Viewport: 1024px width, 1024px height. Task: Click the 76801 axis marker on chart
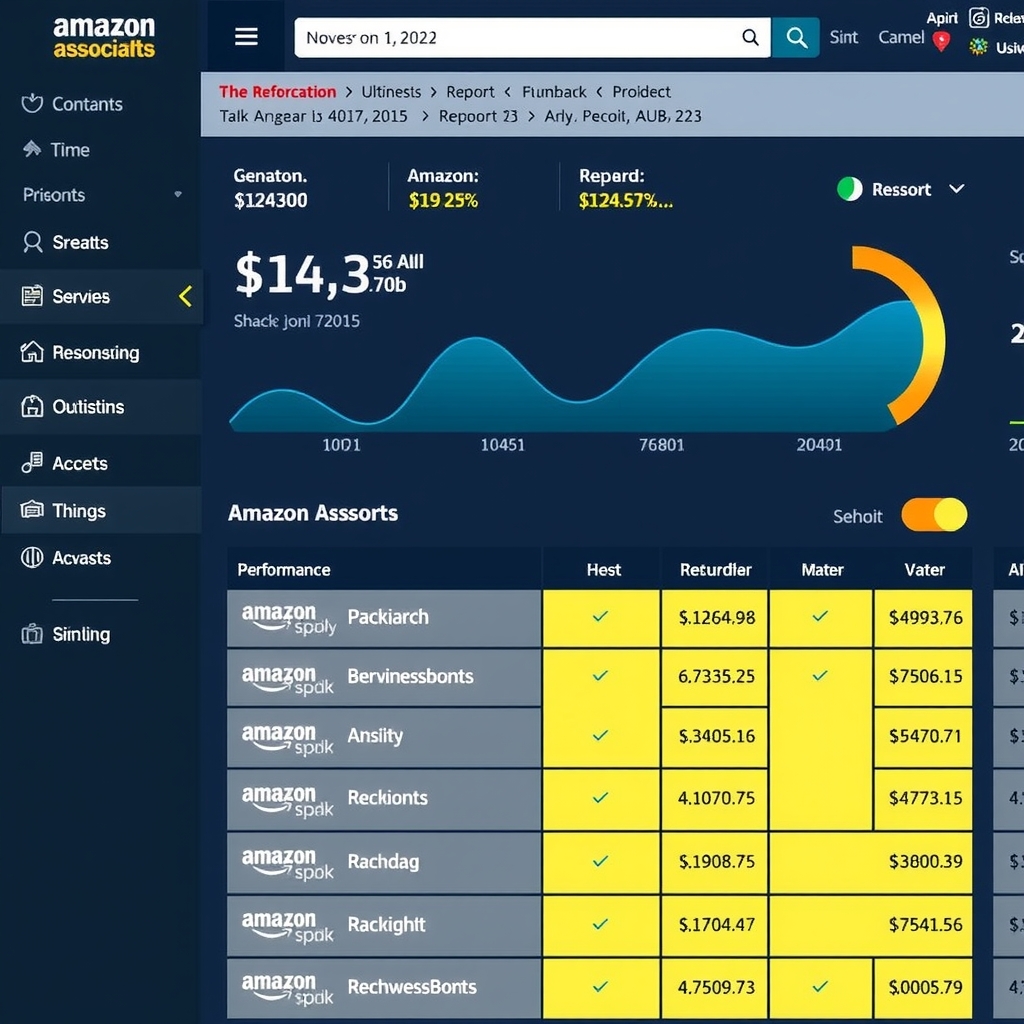(662, 445)
